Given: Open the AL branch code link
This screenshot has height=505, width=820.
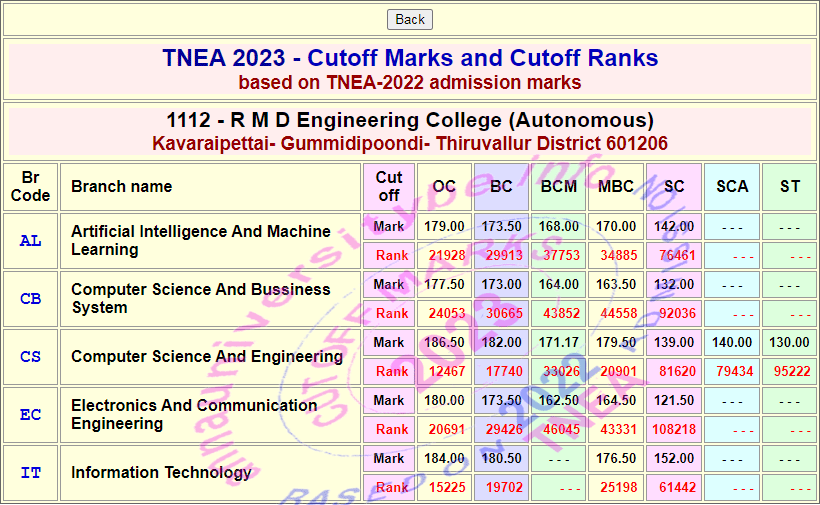Looking at the screenshot, I should coord(30,241).
